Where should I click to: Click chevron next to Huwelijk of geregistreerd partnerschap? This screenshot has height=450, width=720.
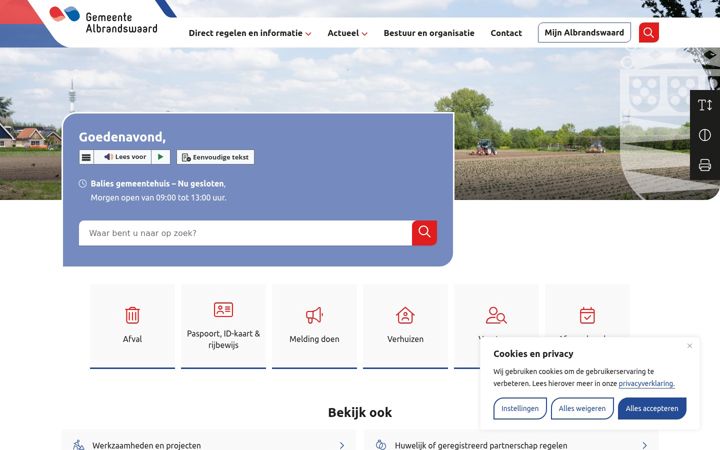click(644, 445)
